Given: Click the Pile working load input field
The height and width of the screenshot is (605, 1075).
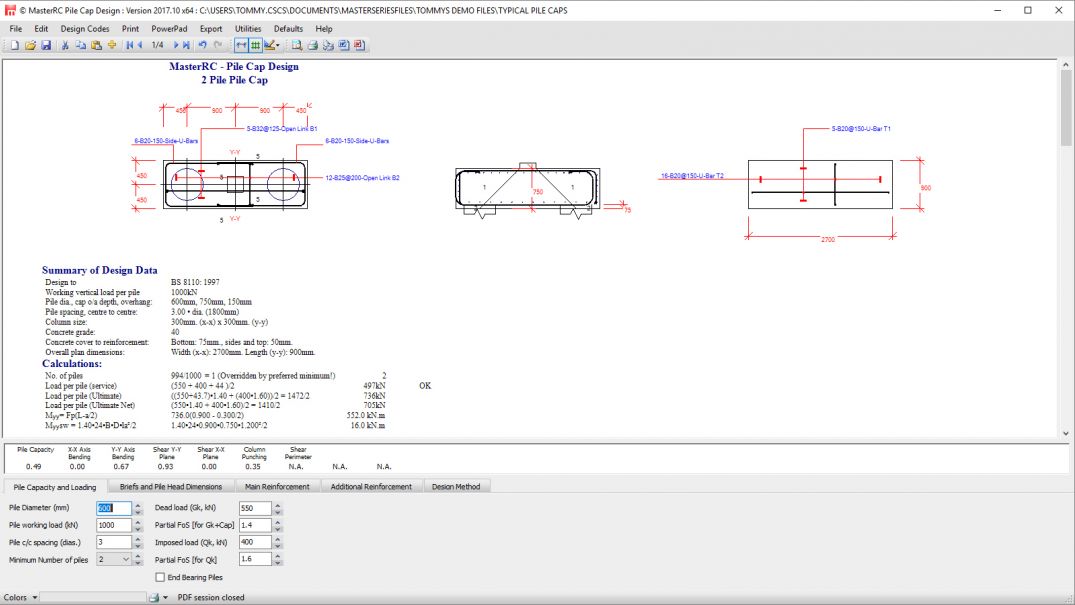Looking at the screenshot, I should (x=114, y=525).
